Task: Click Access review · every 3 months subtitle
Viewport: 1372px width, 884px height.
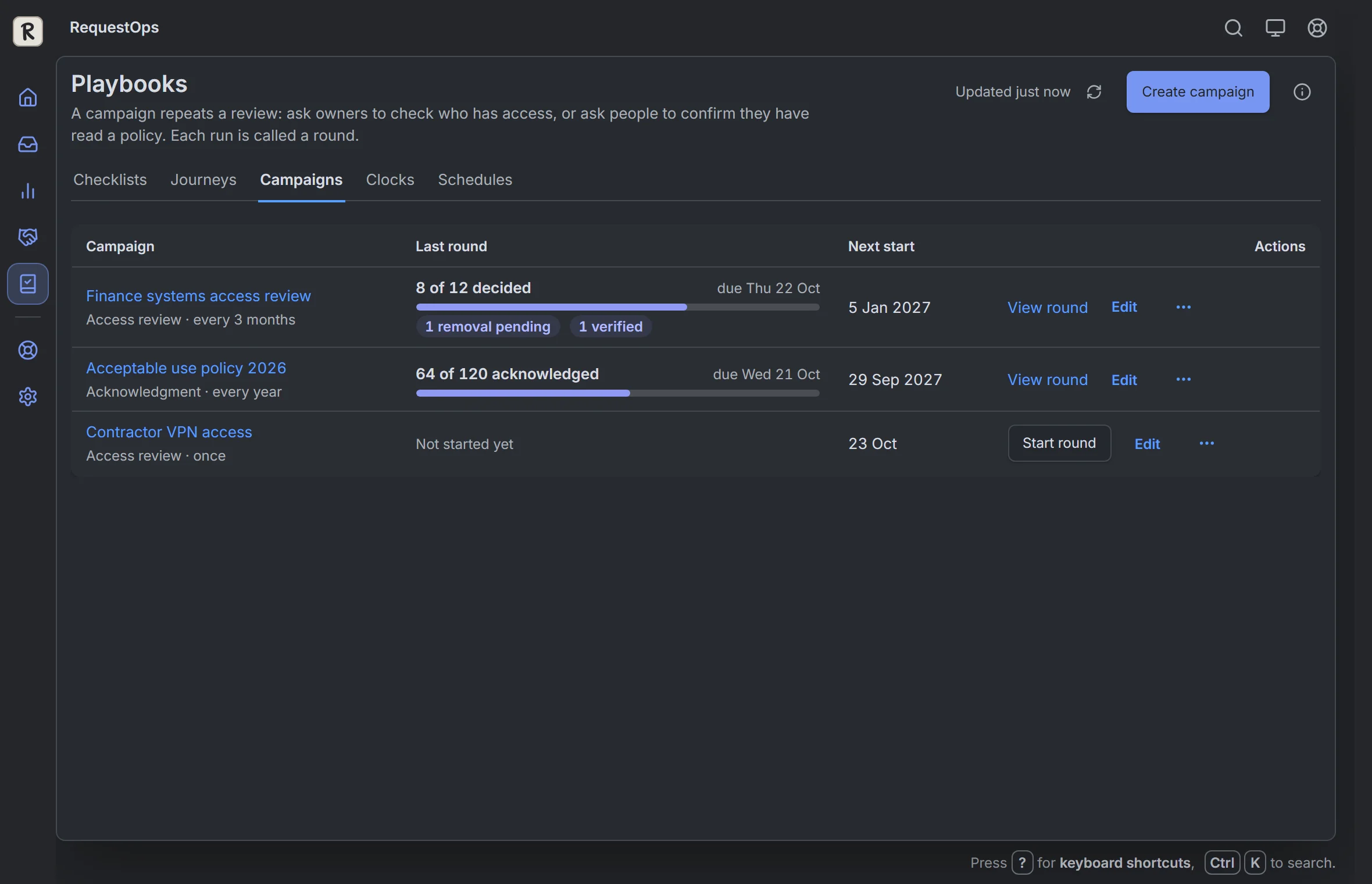Action: (x=191, y=319)
